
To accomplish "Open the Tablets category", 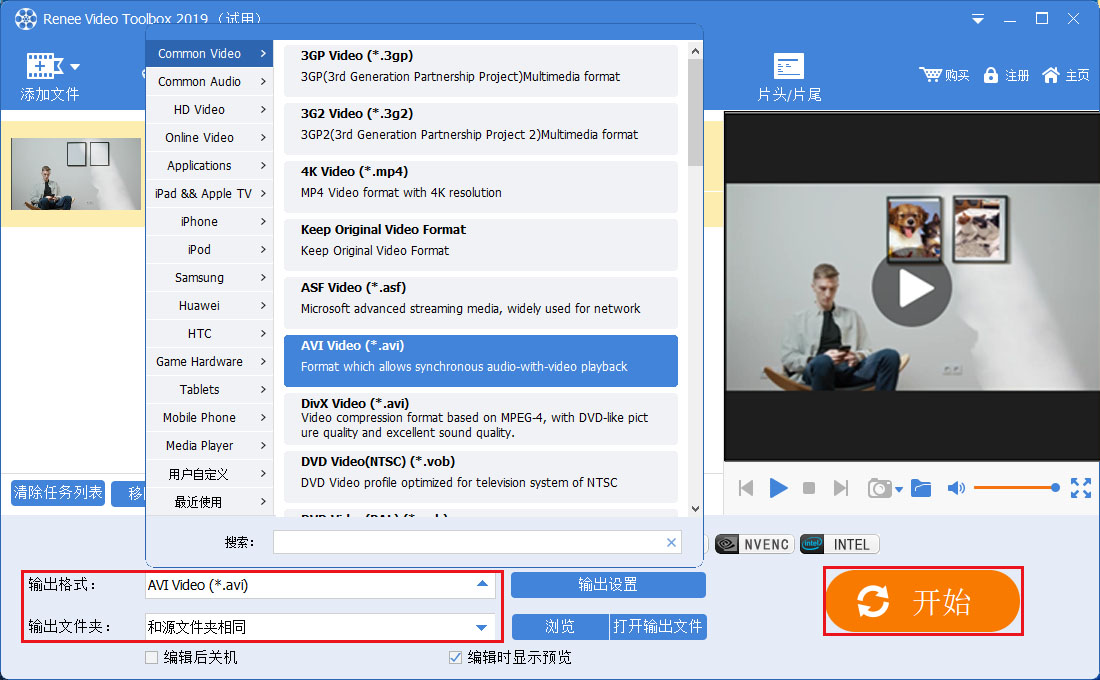I will (x=209, y=389).
